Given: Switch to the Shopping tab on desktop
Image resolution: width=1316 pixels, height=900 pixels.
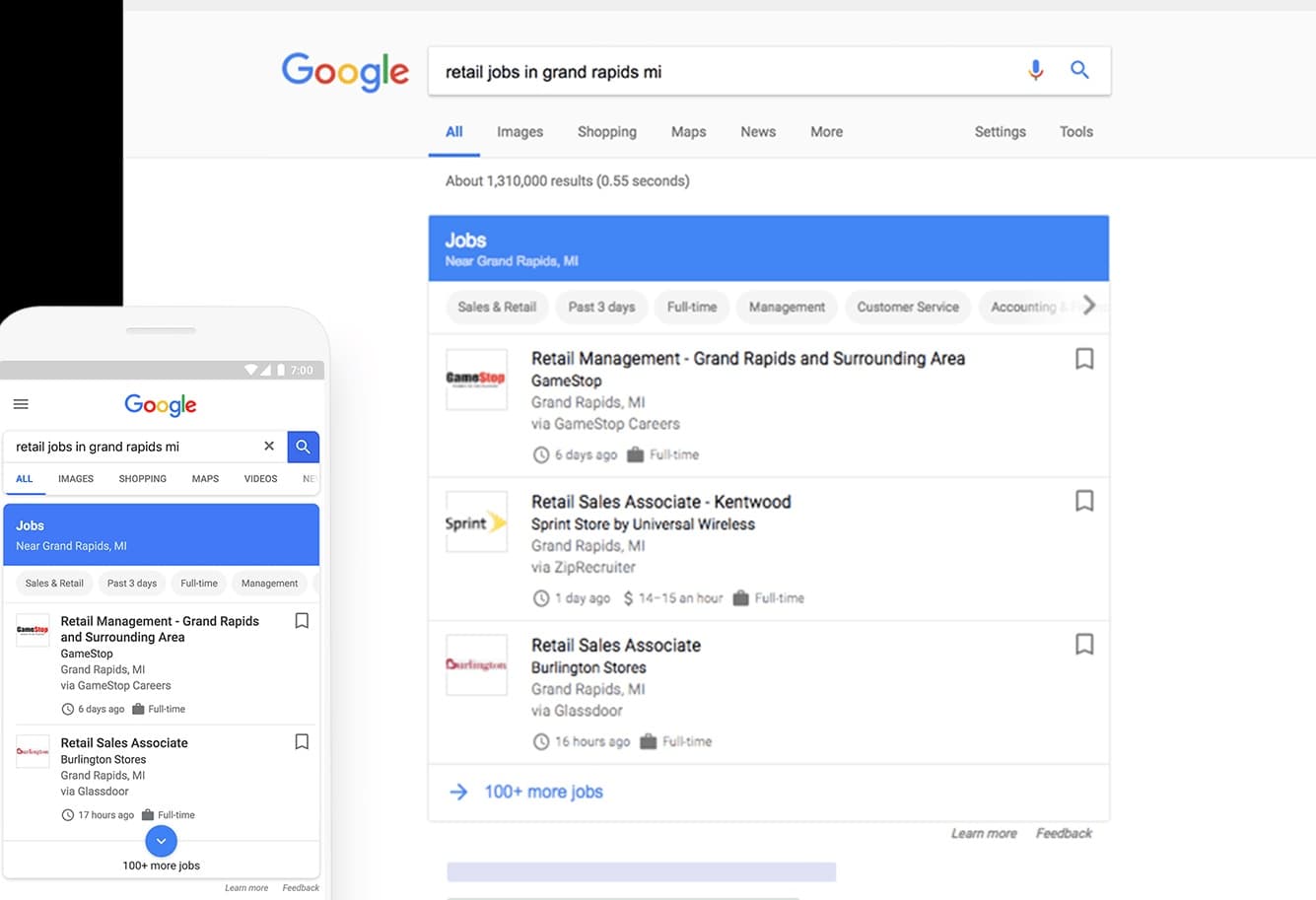Looking at the screenshot, I should click(x=607, y=132).
